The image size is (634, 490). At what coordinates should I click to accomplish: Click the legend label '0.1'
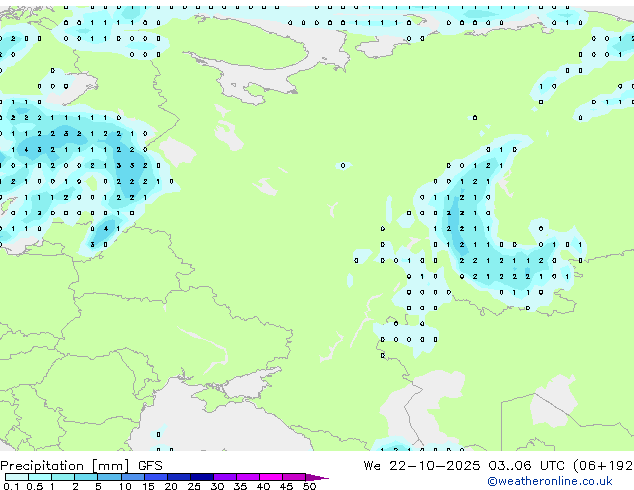tap(11, 486)
